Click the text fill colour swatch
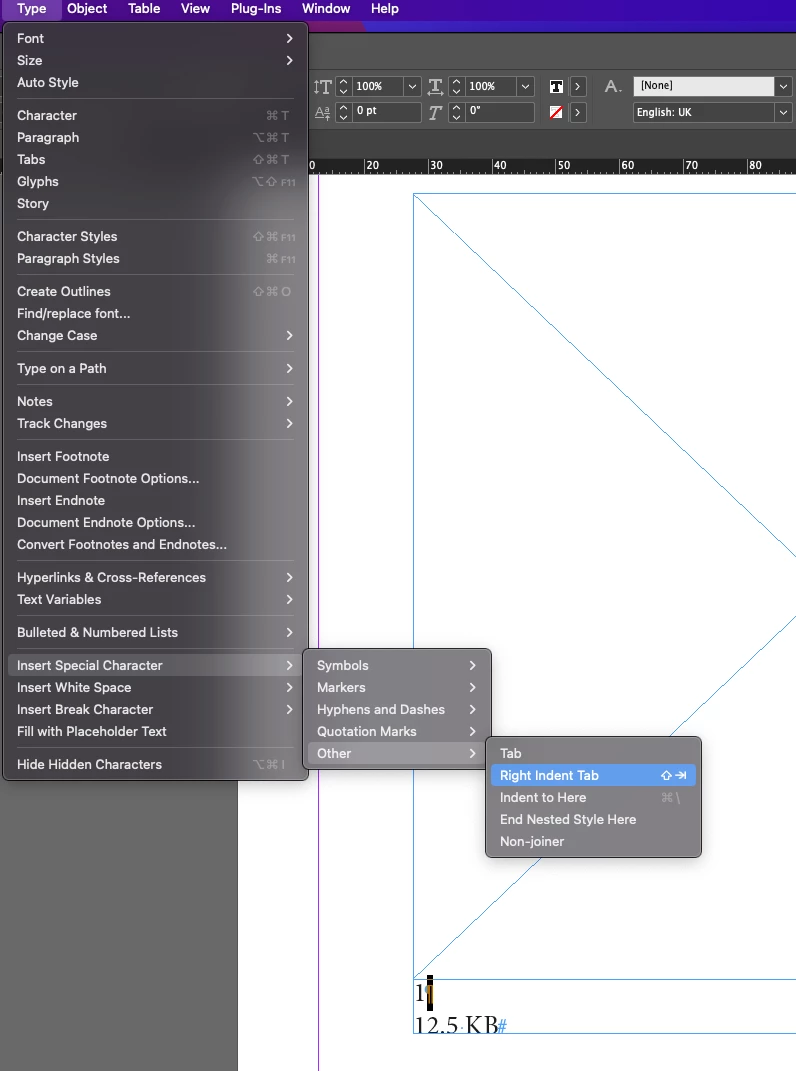The height and width of the screenshot is (1071, 796). 556,87
